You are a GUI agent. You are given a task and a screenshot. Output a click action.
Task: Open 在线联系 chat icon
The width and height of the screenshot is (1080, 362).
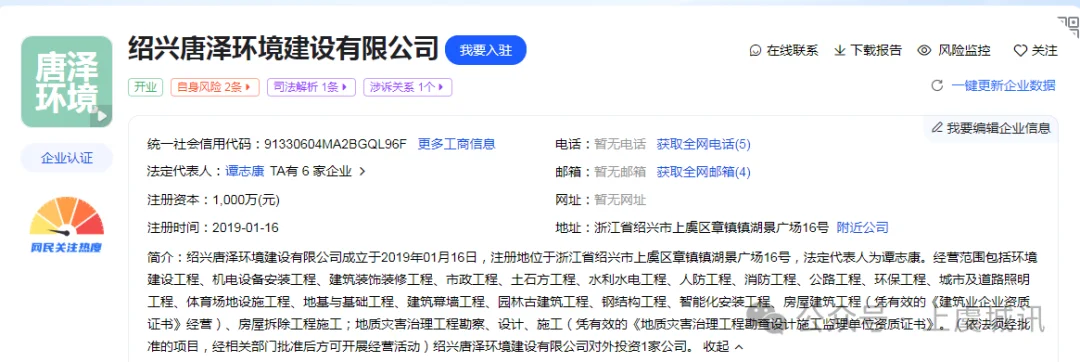756,50
